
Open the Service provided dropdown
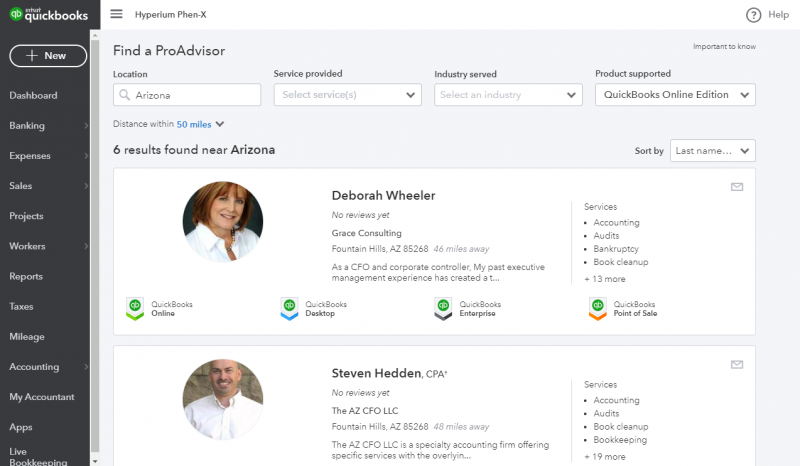tap(347, 95)
